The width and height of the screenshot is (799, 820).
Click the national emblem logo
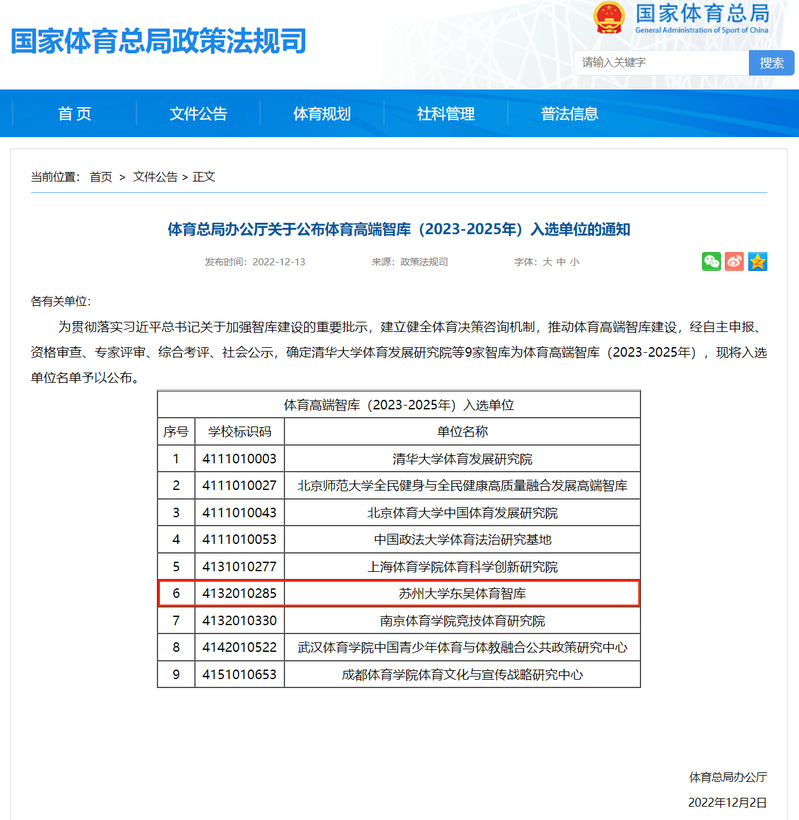pyautogui.click(x=609, y=18)
